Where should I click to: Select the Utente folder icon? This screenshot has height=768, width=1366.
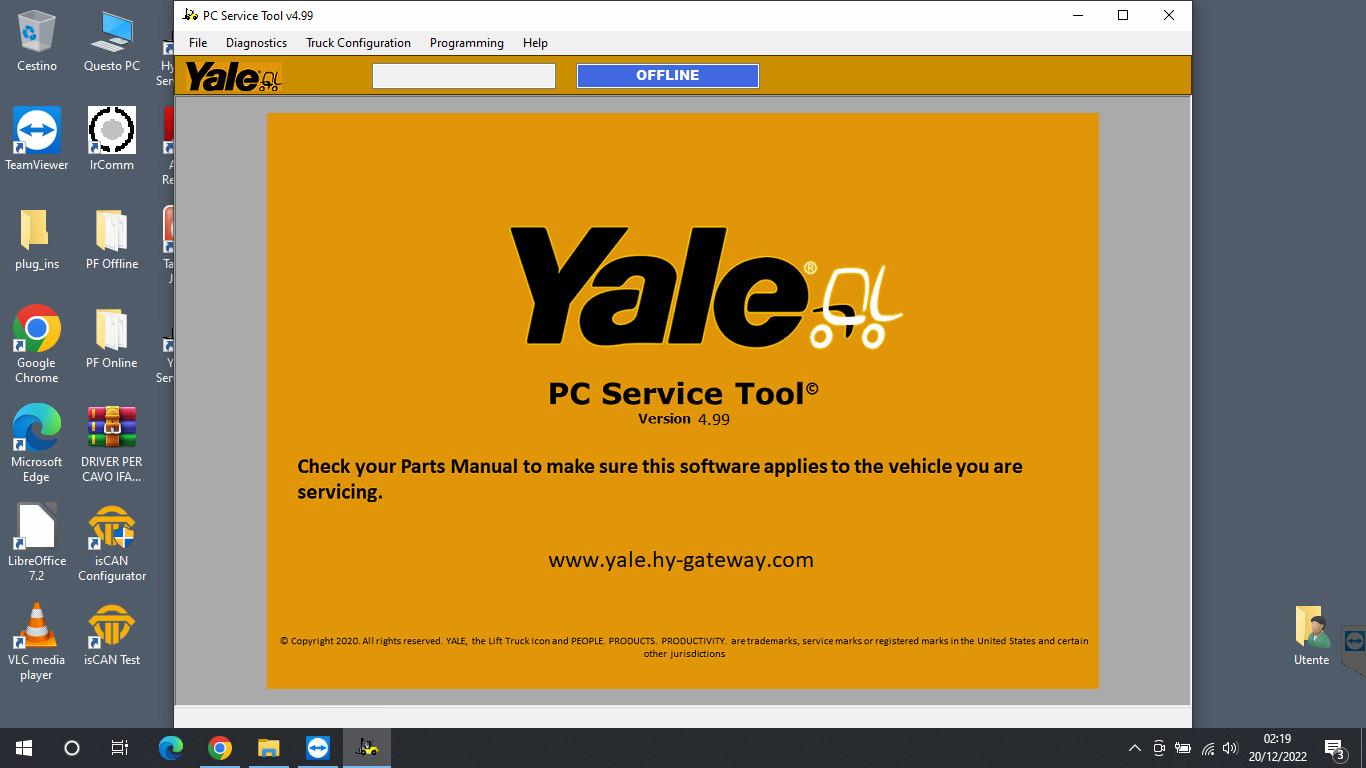(1312, 635)
